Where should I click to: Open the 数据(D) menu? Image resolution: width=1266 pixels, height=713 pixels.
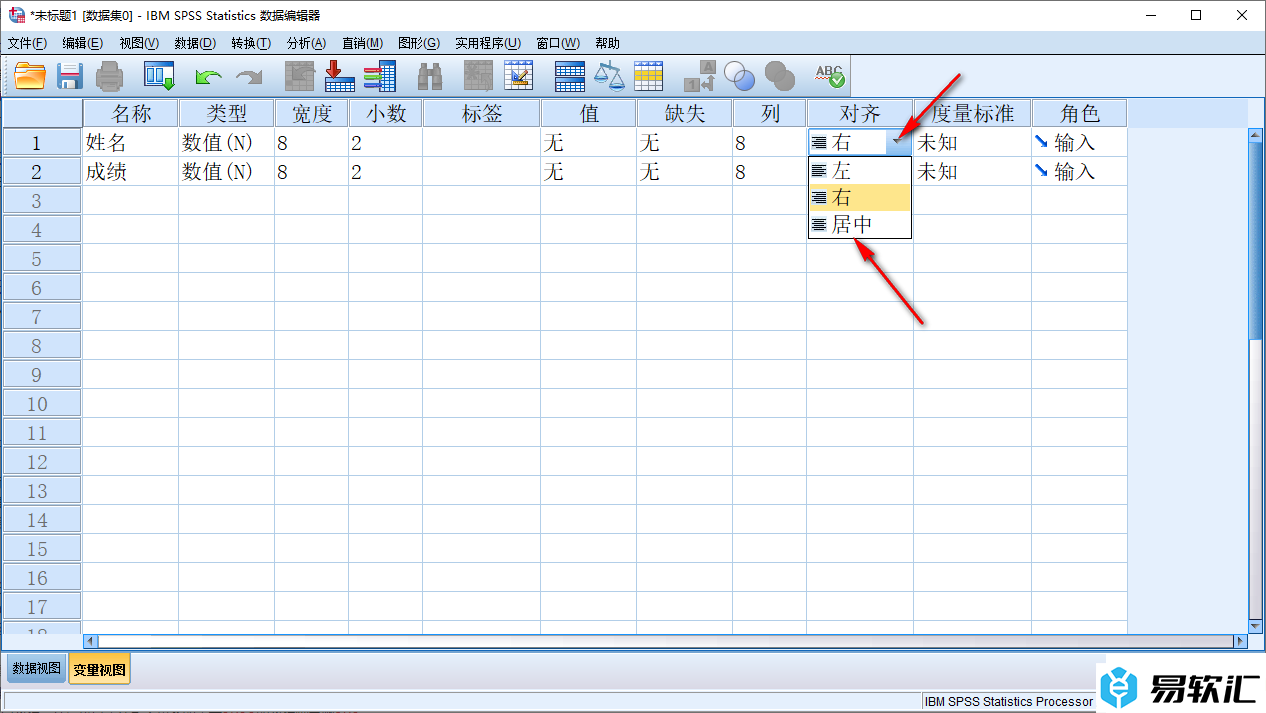[195, 43]
